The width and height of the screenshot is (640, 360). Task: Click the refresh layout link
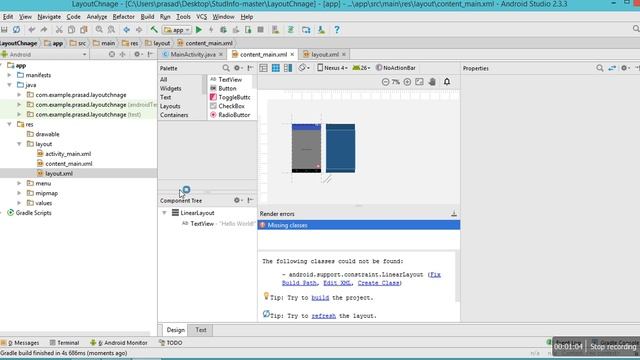pyautogui.click(x=324, y=316)
